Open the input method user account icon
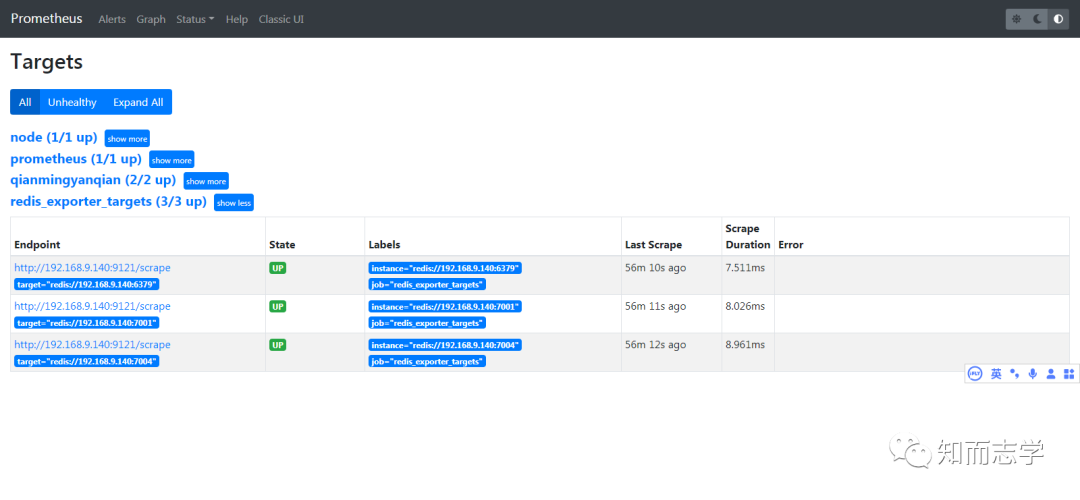 pyautogui.click(x=1051, y=374)
